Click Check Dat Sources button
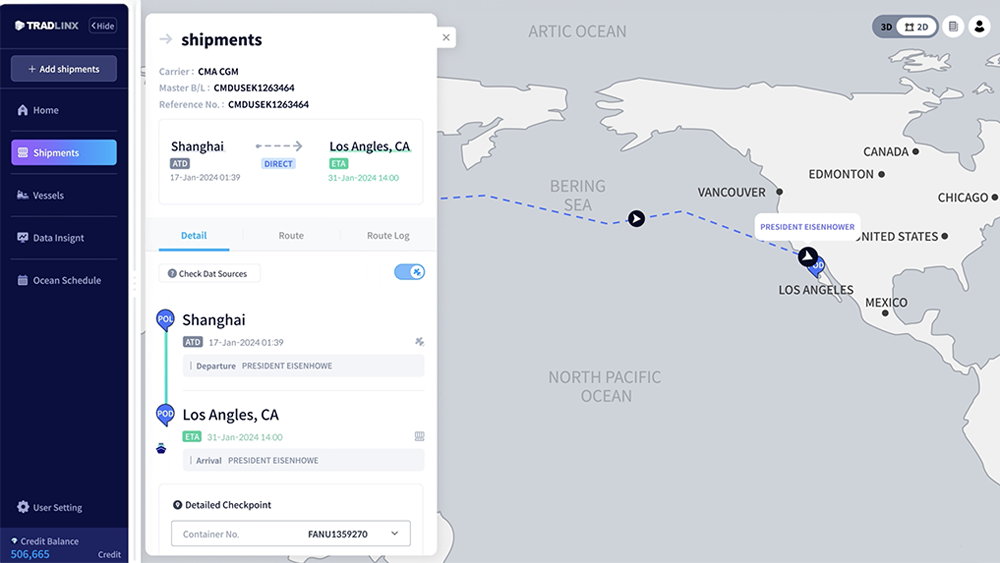1000x563 pixels. click(209, 274)
